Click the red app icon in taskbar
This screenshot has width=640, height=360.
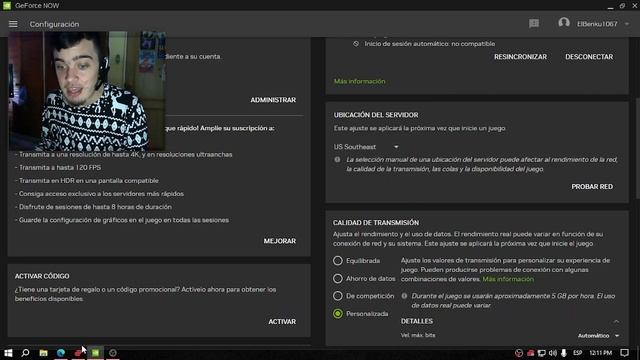[x=78, y=353]
